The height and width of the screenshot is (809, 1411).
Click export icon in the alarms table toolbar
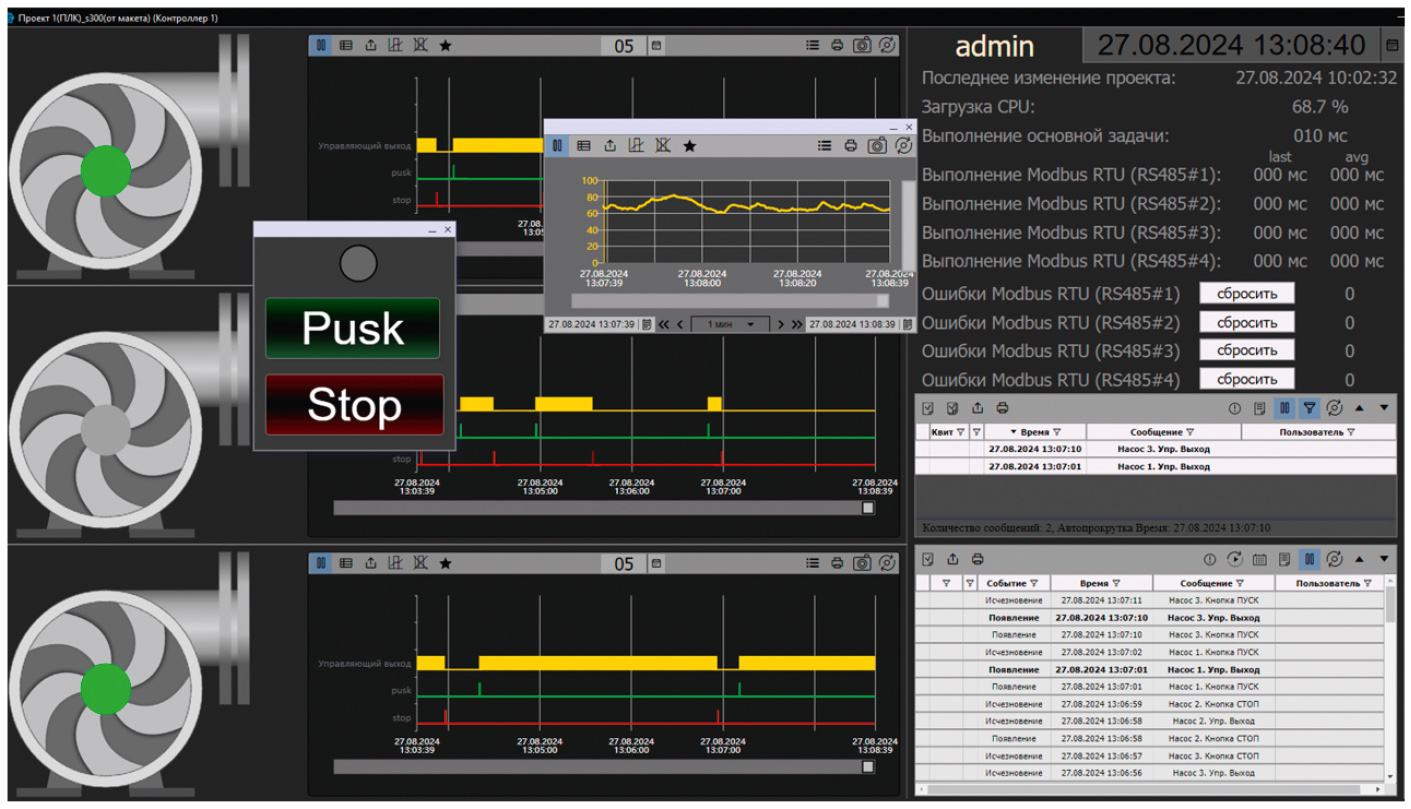[x=977, y=408]
